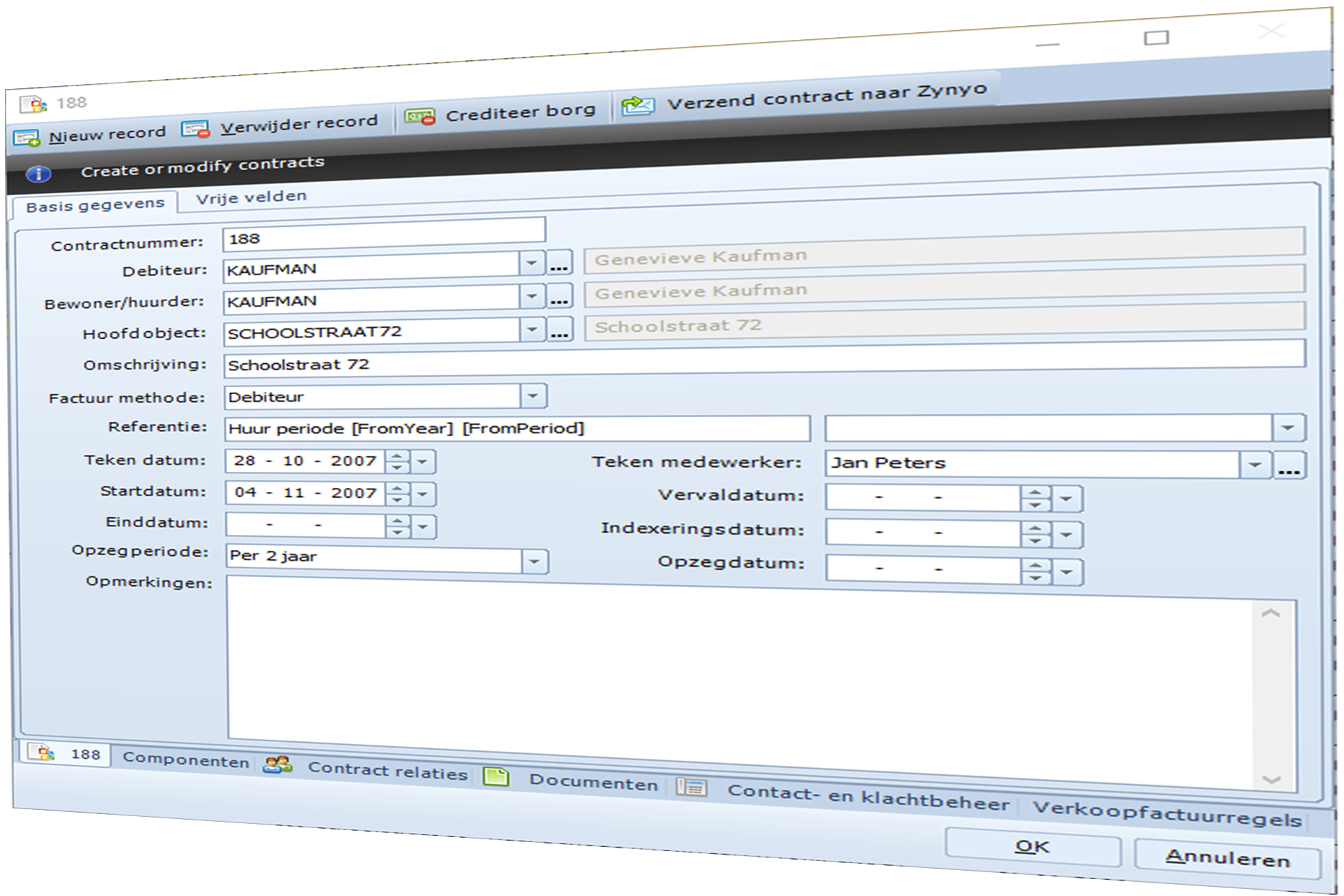Open Contact- en klachtbeheer tab icon
1344x896 pixels.
click(x=692, y=787)
